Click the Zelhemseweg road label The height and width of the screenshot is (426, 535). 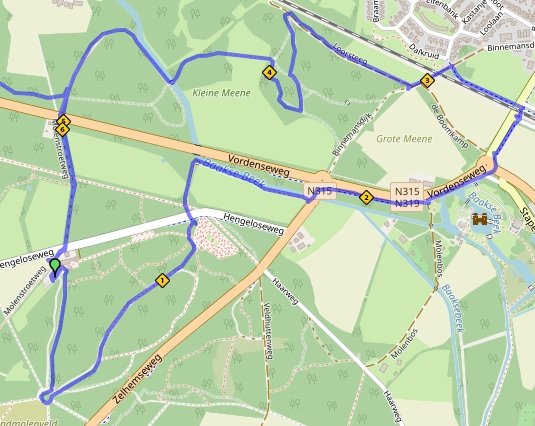[136, 379]
